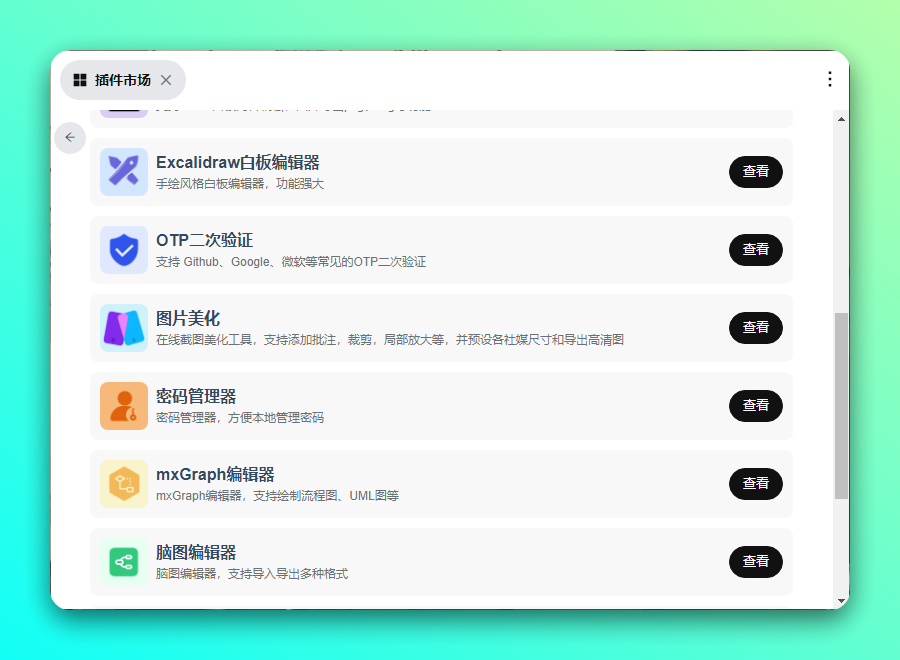
Task: Click the title "密码管理器"
Action: [196, 397]
